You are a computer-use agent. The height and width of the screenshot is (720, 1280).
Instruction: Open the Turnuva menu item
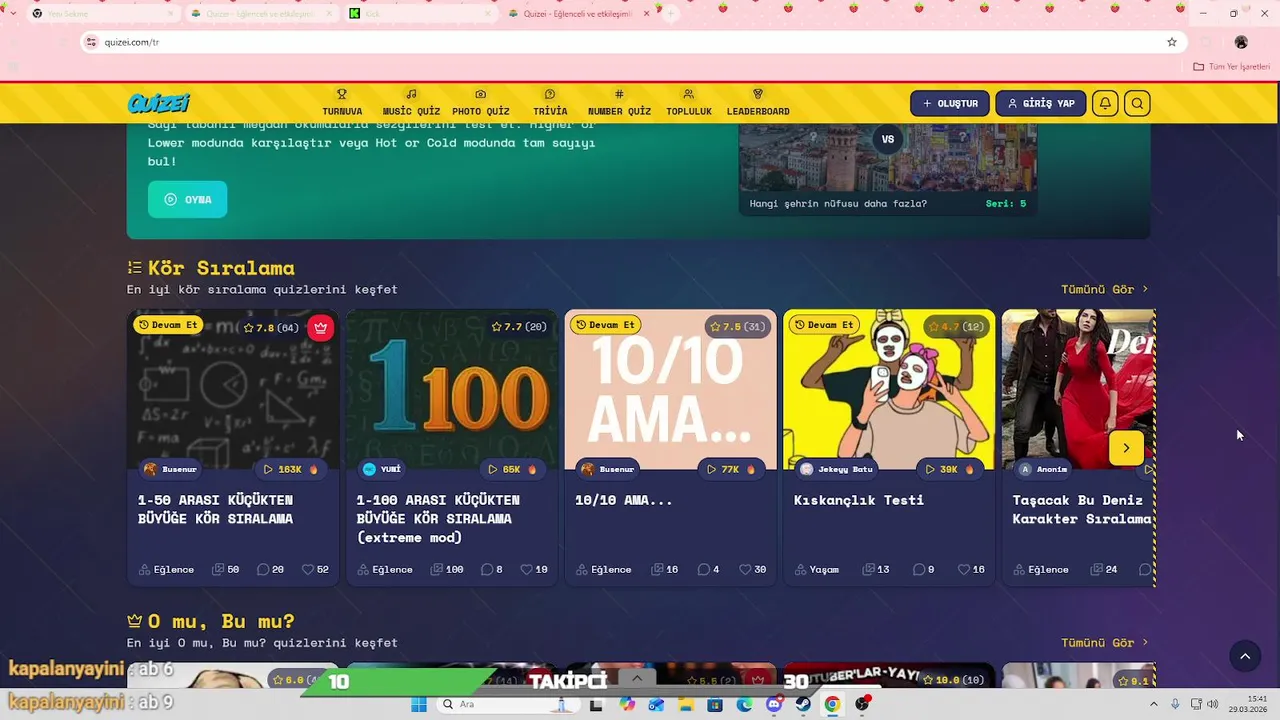click(342, 103)
